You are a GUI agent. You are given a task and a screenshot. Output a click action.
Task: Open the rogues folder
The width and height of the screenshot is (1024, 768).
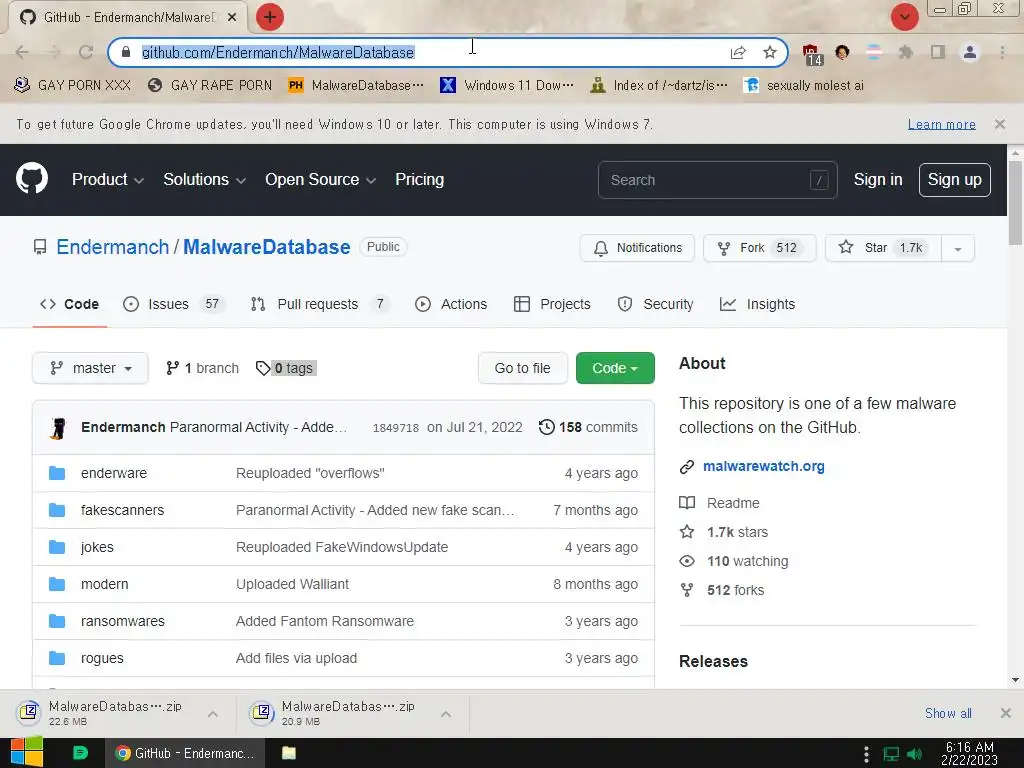coord(102,658)
